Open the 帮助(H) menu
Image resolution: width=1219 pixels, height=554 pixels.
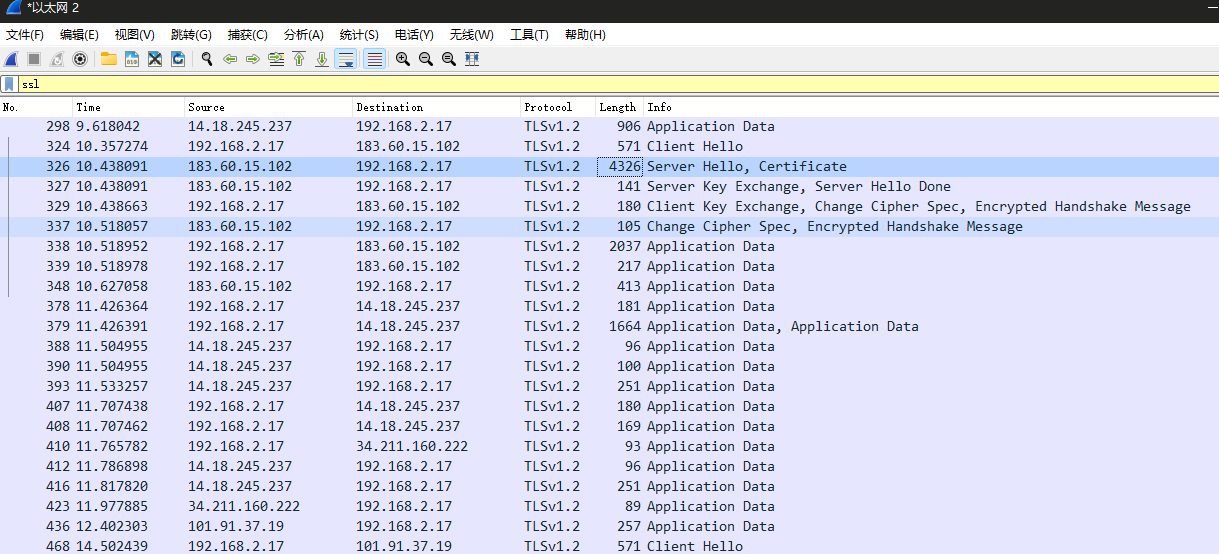point(585,35)
